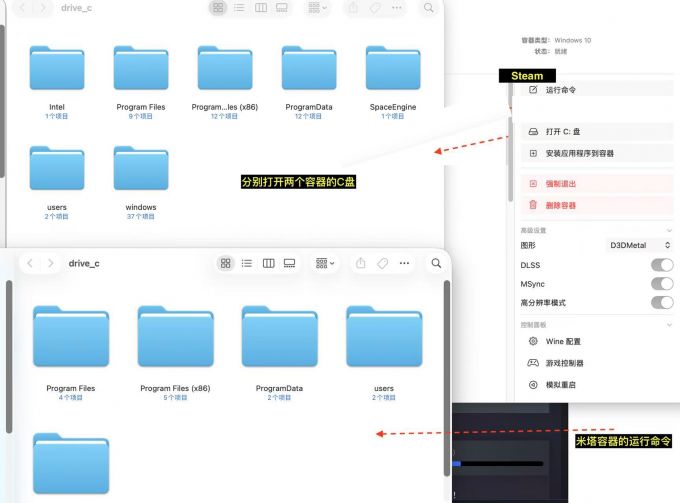Viewport: 680px width, 503px height.
Task: Collapse 控制面板 section chevron
Action: 669,325
